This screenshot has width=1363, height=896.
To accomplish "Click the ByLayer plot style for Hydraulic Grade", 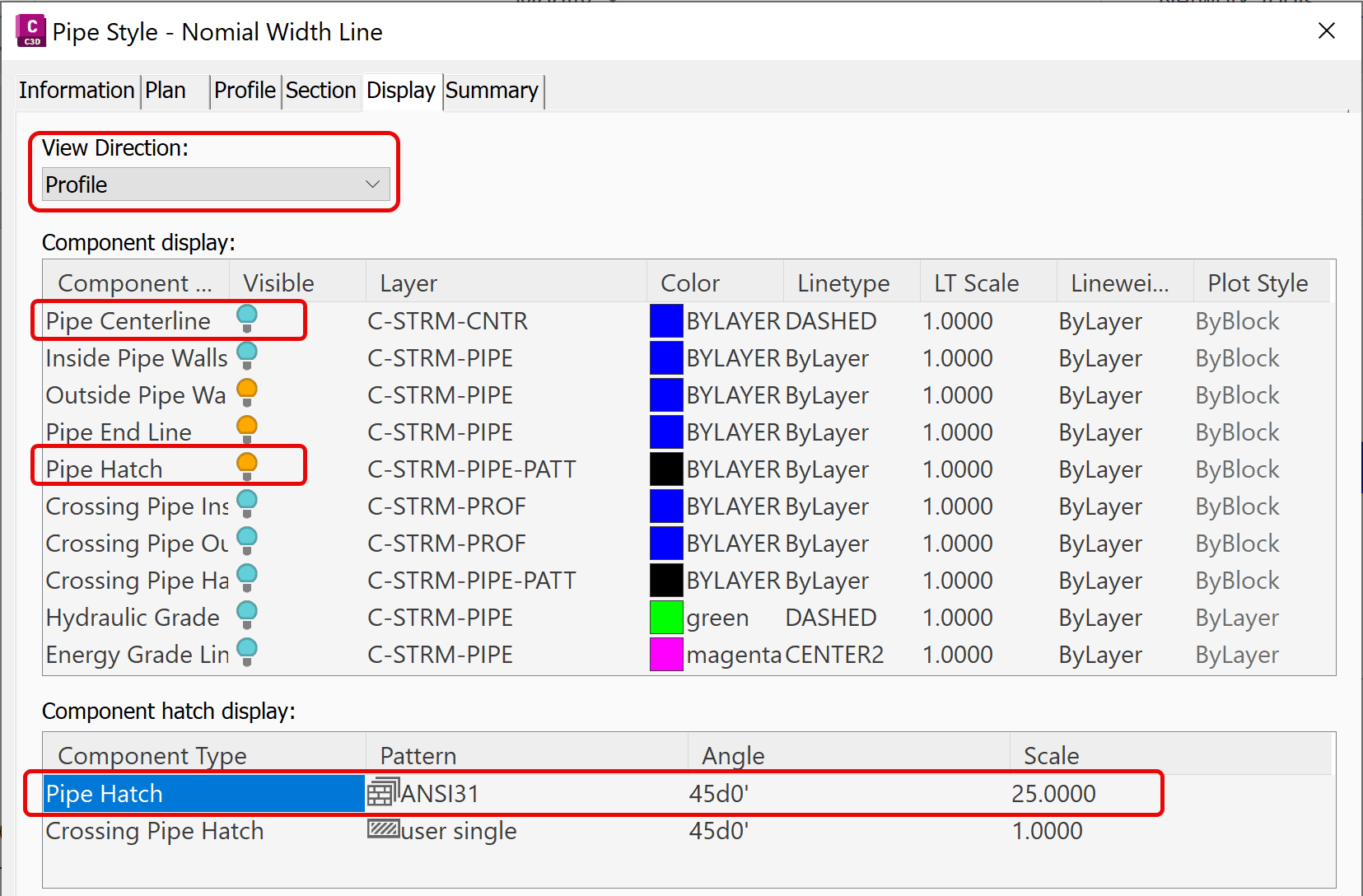I will [1237, 617].
